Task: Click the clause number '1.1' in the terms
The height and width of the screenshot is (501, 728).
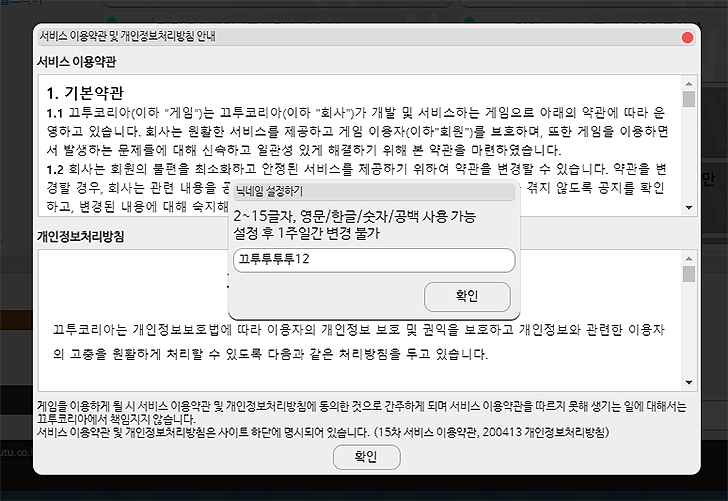Action: coord(55,113)
